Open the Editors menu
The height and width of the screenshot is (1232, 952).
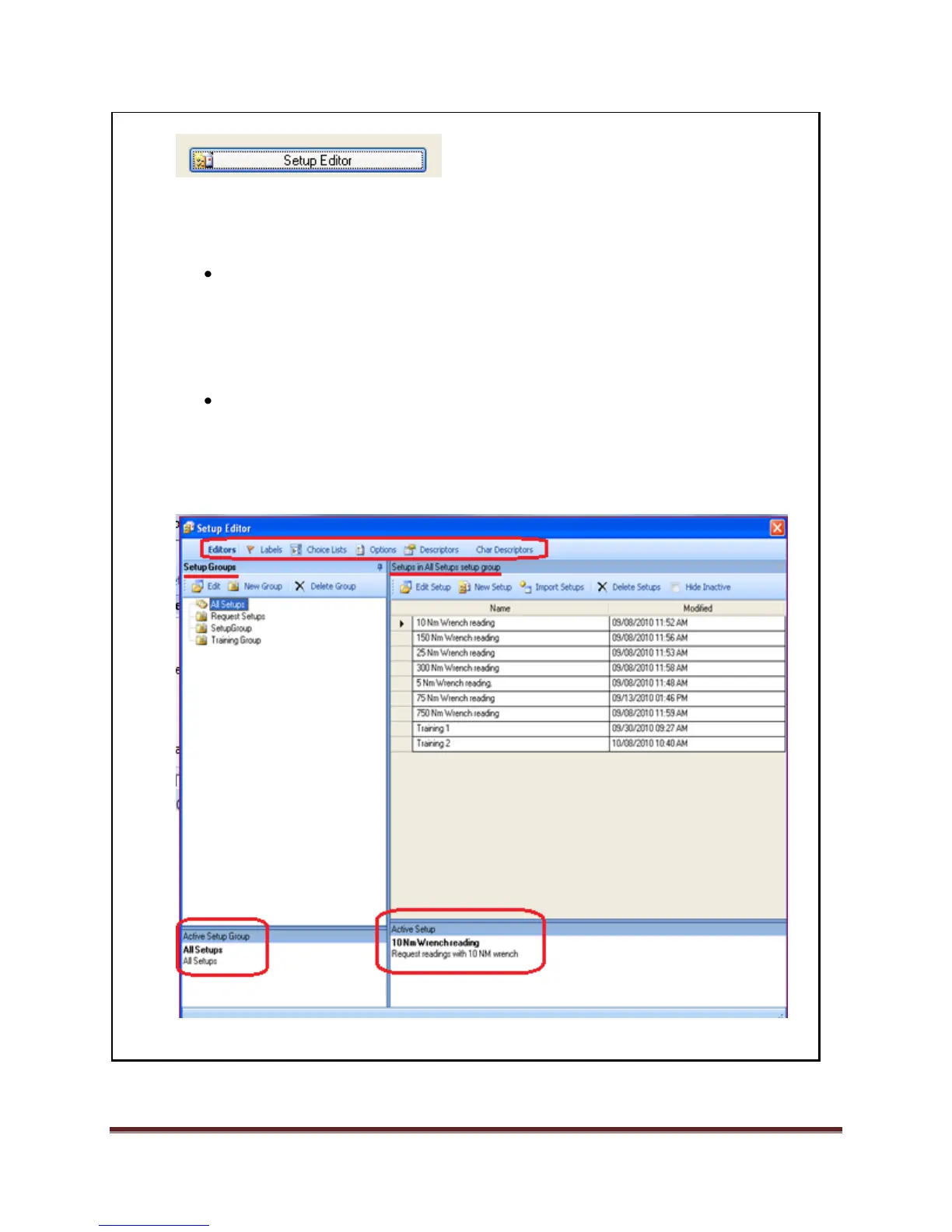pos(222,550)
